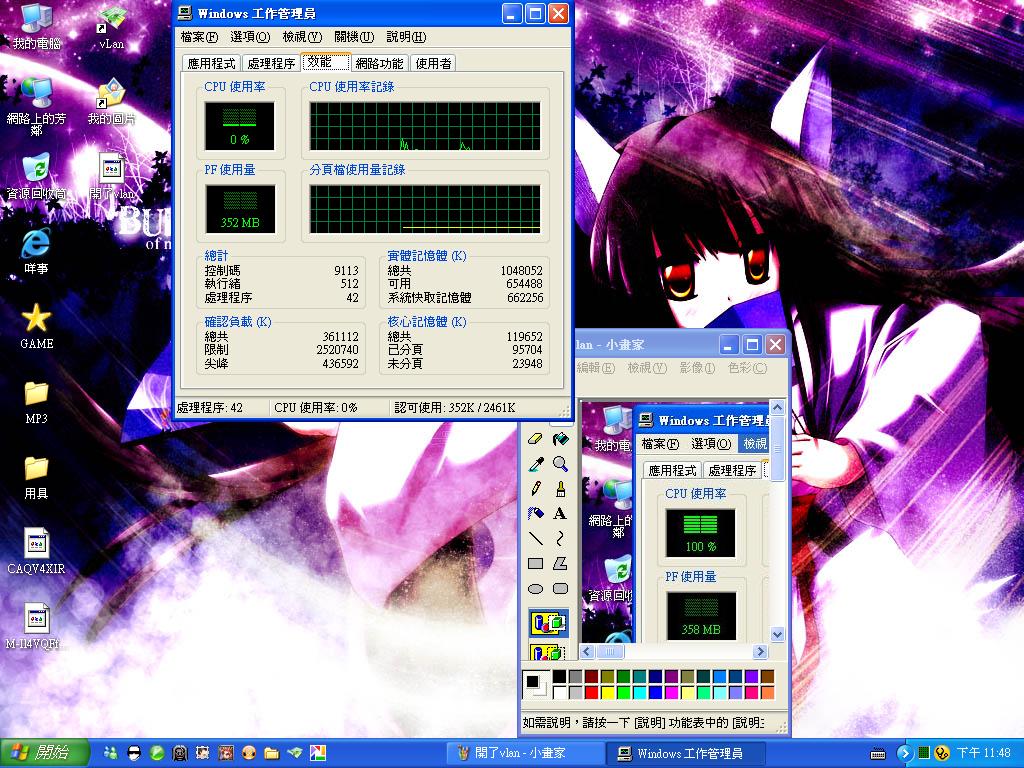1024x768 pixels.
Task: Select the Pencil tool
Action: [x=536, y=489]
